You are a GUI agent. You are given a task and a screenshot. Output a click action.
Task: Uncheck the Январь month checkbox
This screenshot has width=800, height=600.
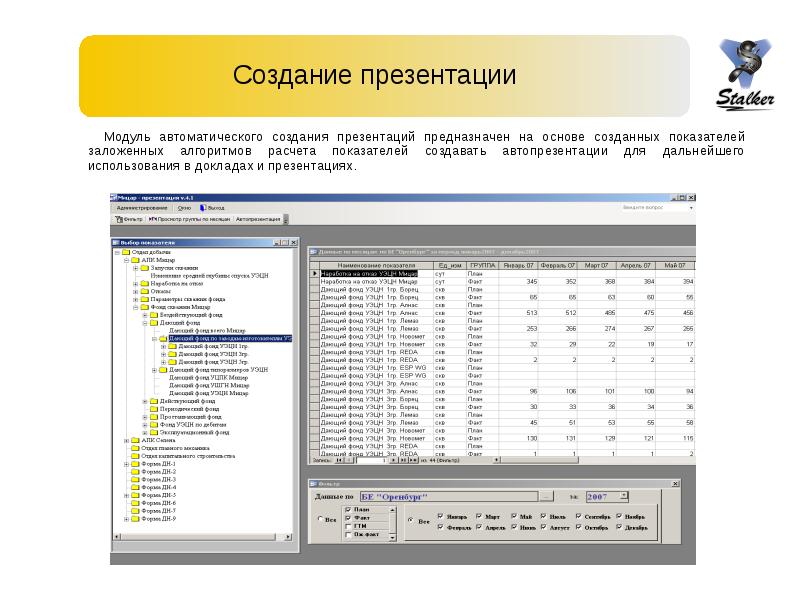pos(441,516)
